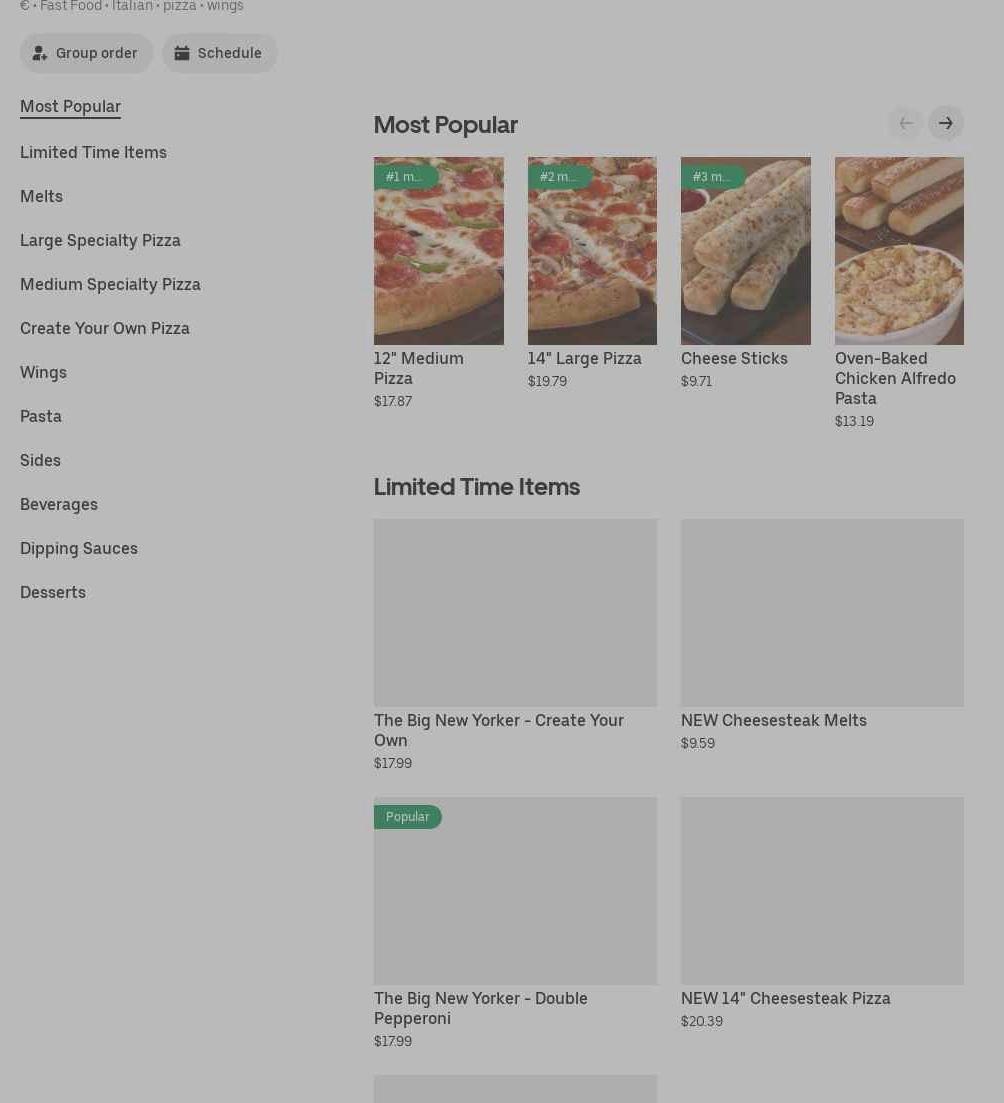Go to Large Specialty Pizza section
This screenshot has height=1103, width=1004.
point(100,240)
